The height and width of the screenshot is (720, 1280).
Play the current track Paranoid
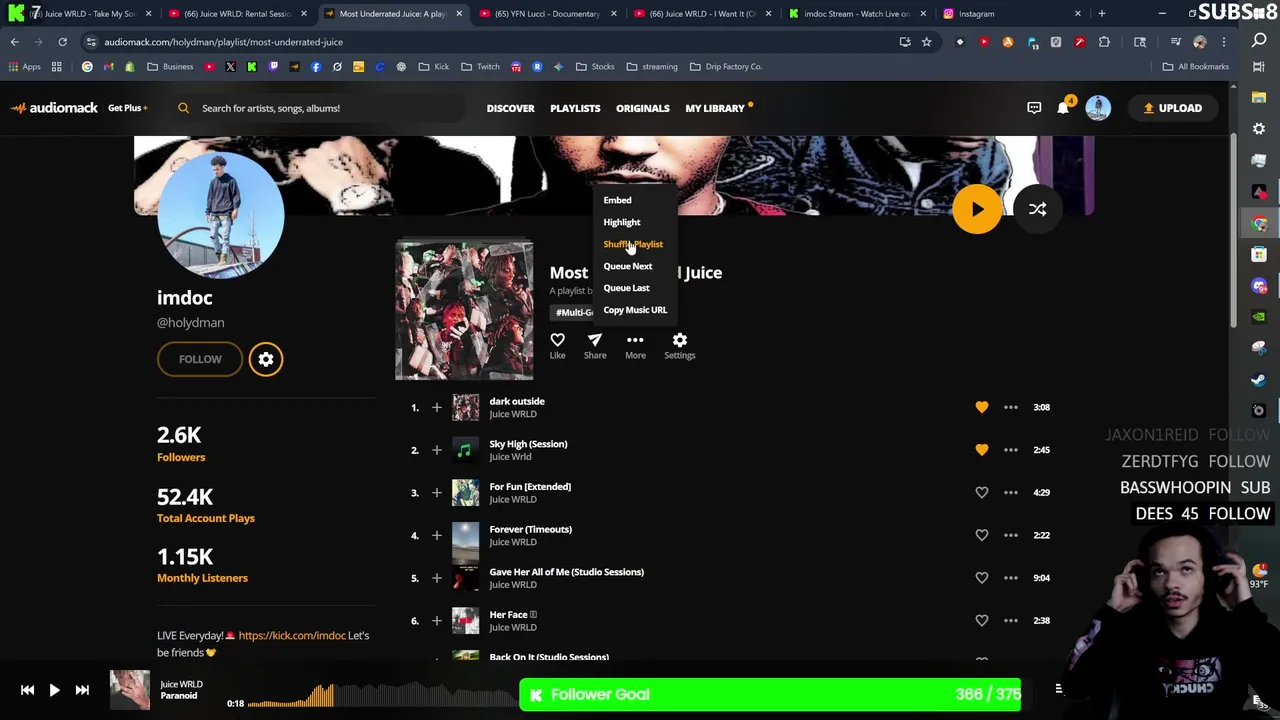click(x=54, y=690)
